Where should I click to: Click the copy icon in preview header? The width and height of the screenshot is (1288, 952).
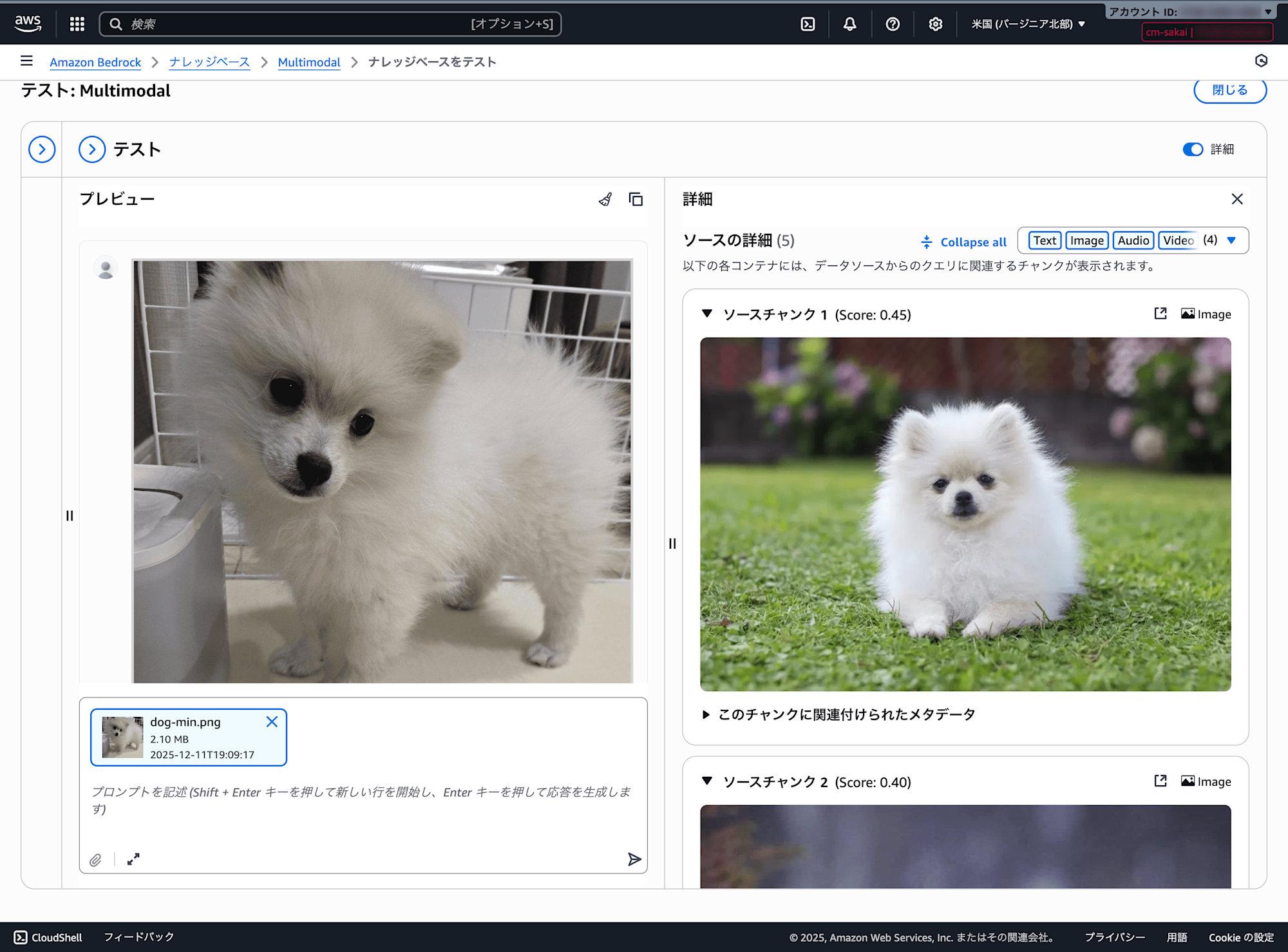636,200
